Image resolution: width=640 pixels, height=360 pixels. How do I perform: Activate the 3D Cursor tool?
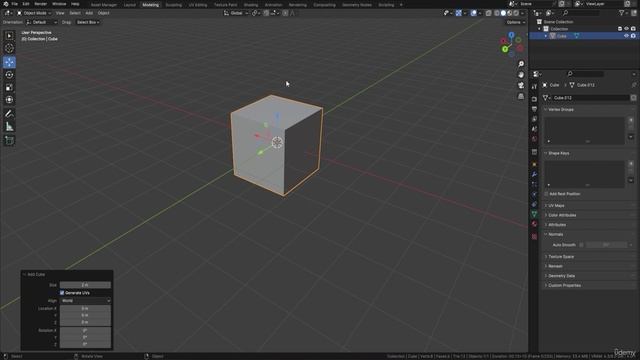tap(9, 48)
